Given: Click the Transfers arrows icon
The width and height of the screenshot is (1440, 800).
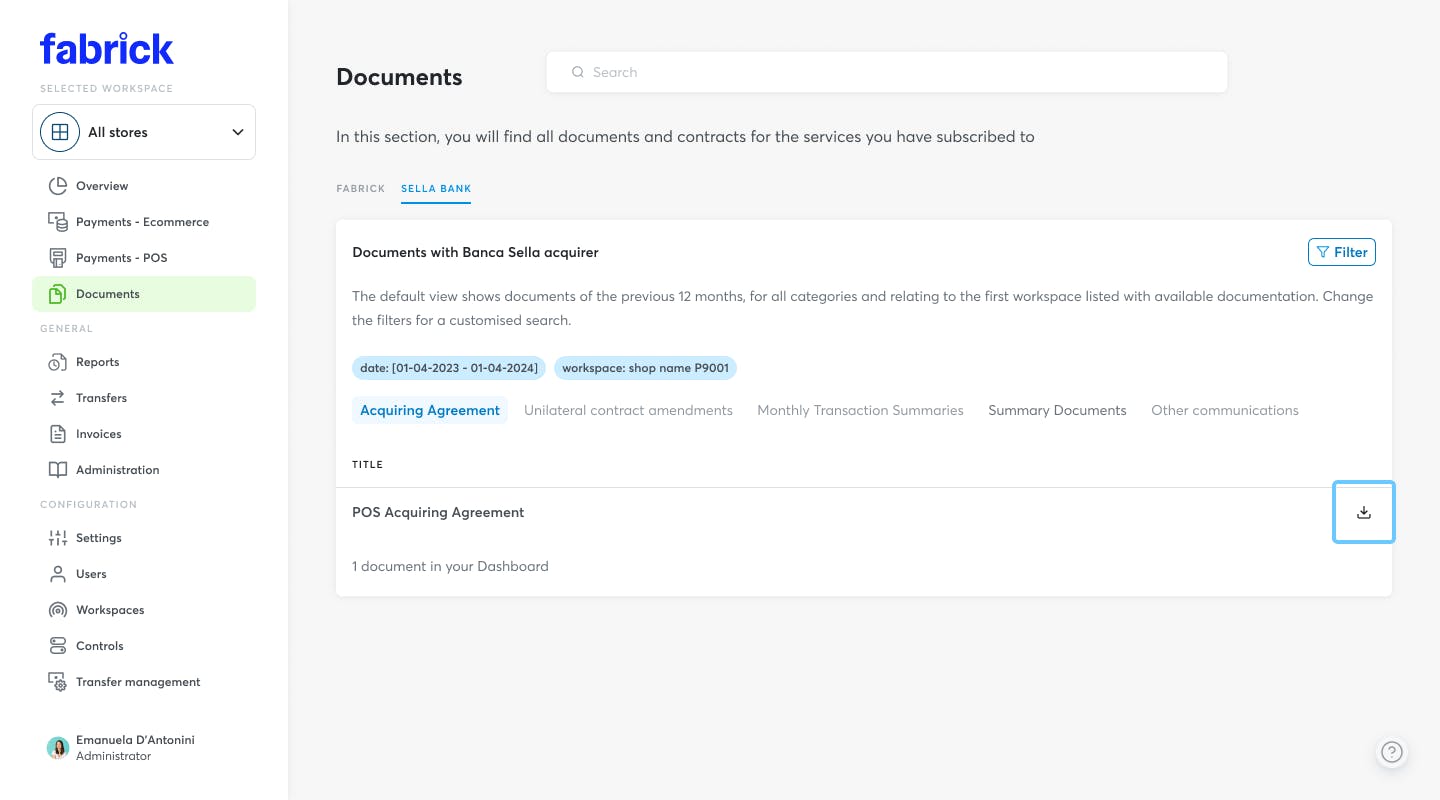Looking at the screenshot, I should click(x=58, y=398).
